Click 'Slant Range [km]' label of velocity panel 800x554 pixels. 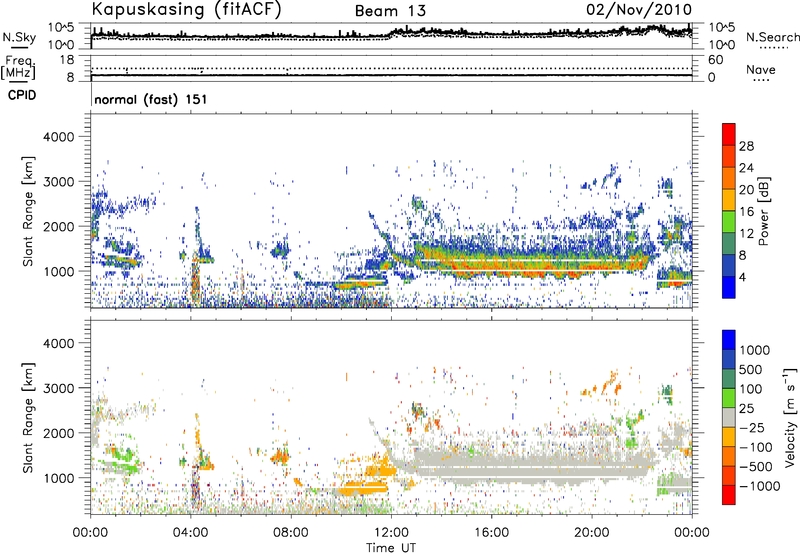[x=28, y=417]
